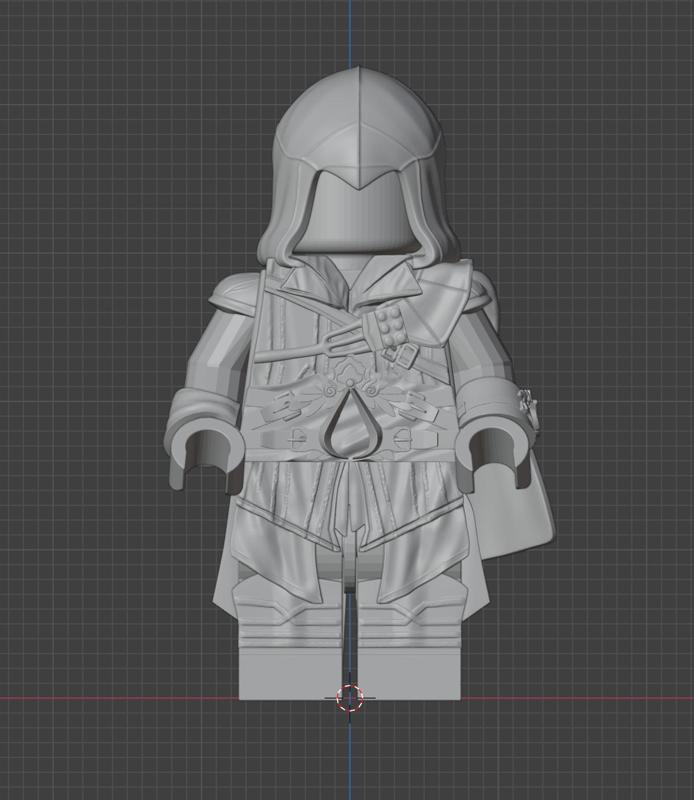694x800 pixels.
Task: Click the teardrop emblem on the belt
Action: (x=351, y=422)
